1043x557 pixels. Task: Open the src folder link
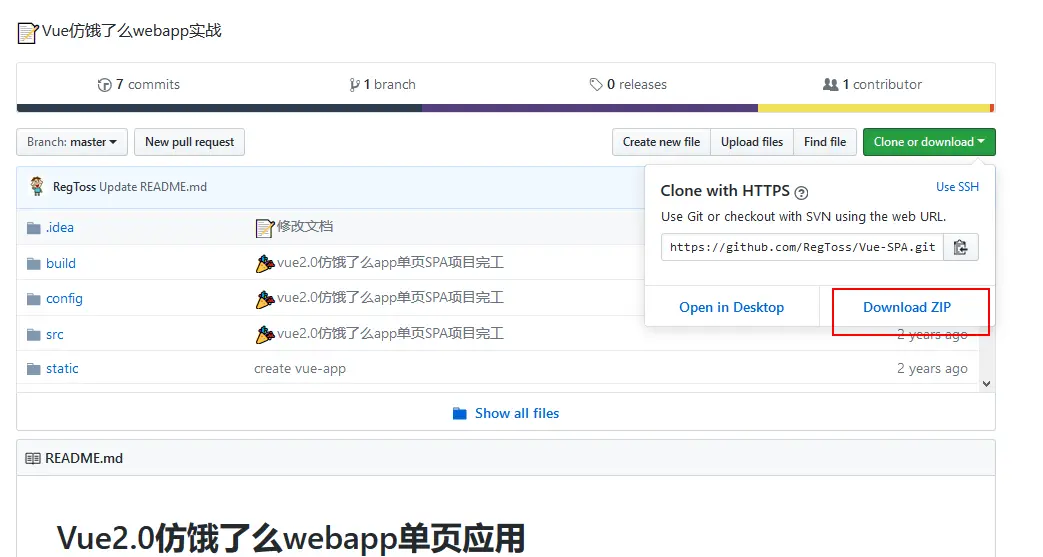coord(55,335)
